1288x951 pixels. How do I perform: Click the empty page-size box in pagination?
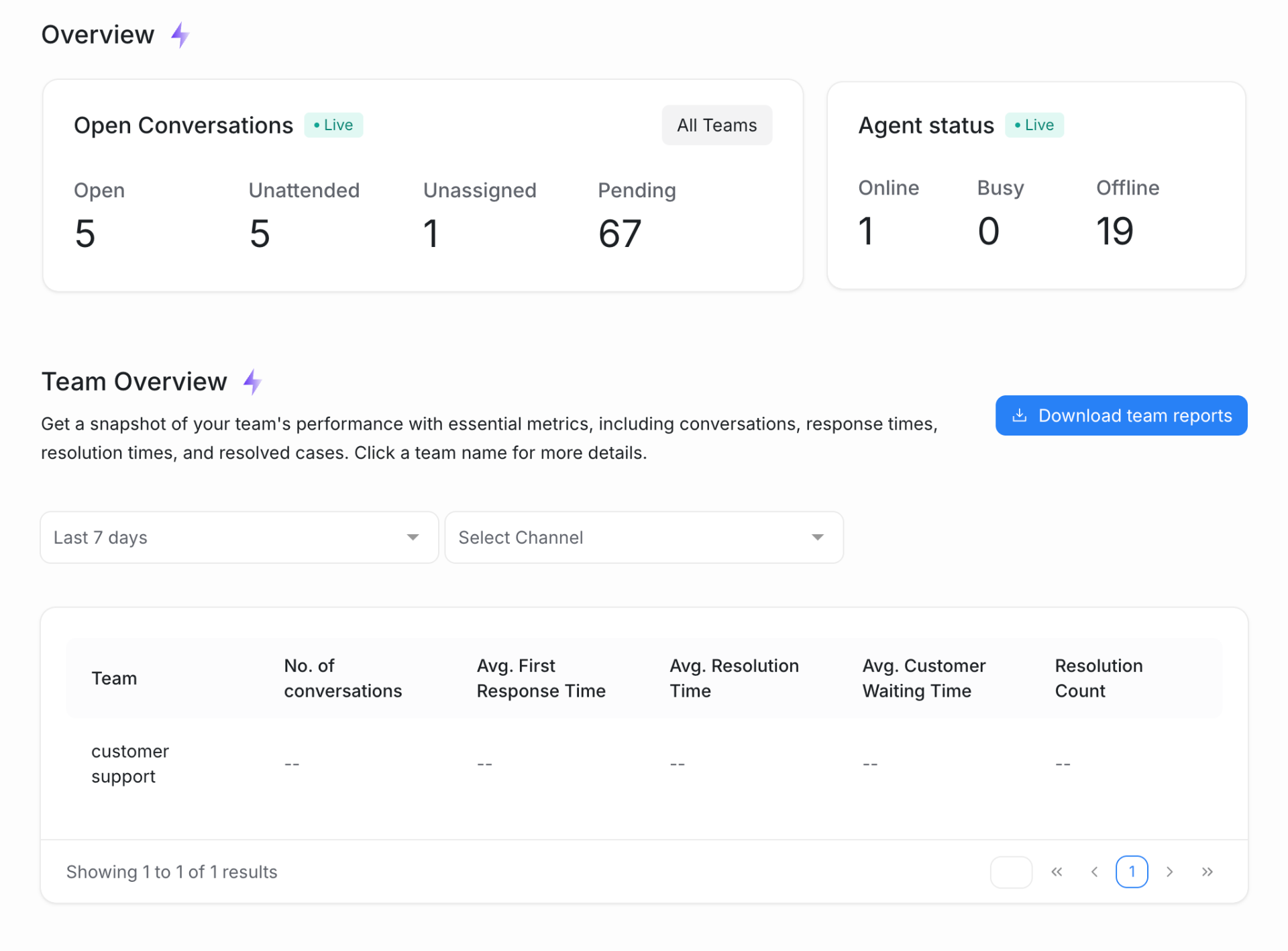click(x=1011, y=872)
